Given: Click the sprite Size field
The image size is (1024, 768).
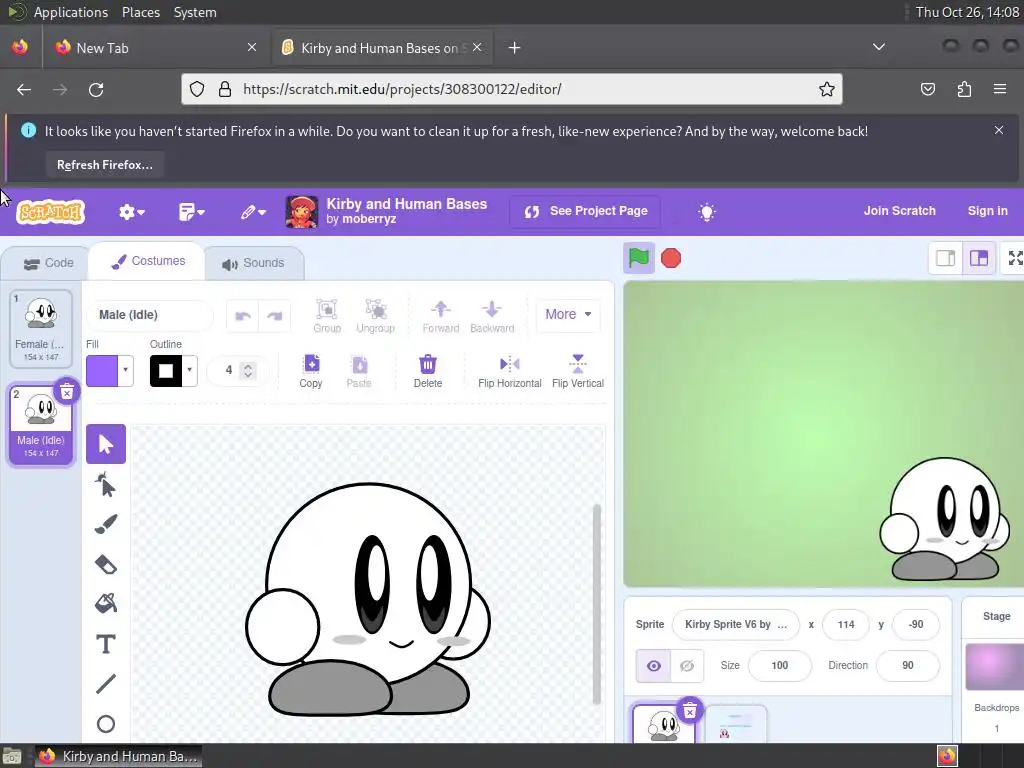Looking at the screenshot, I should click(779, 665).
